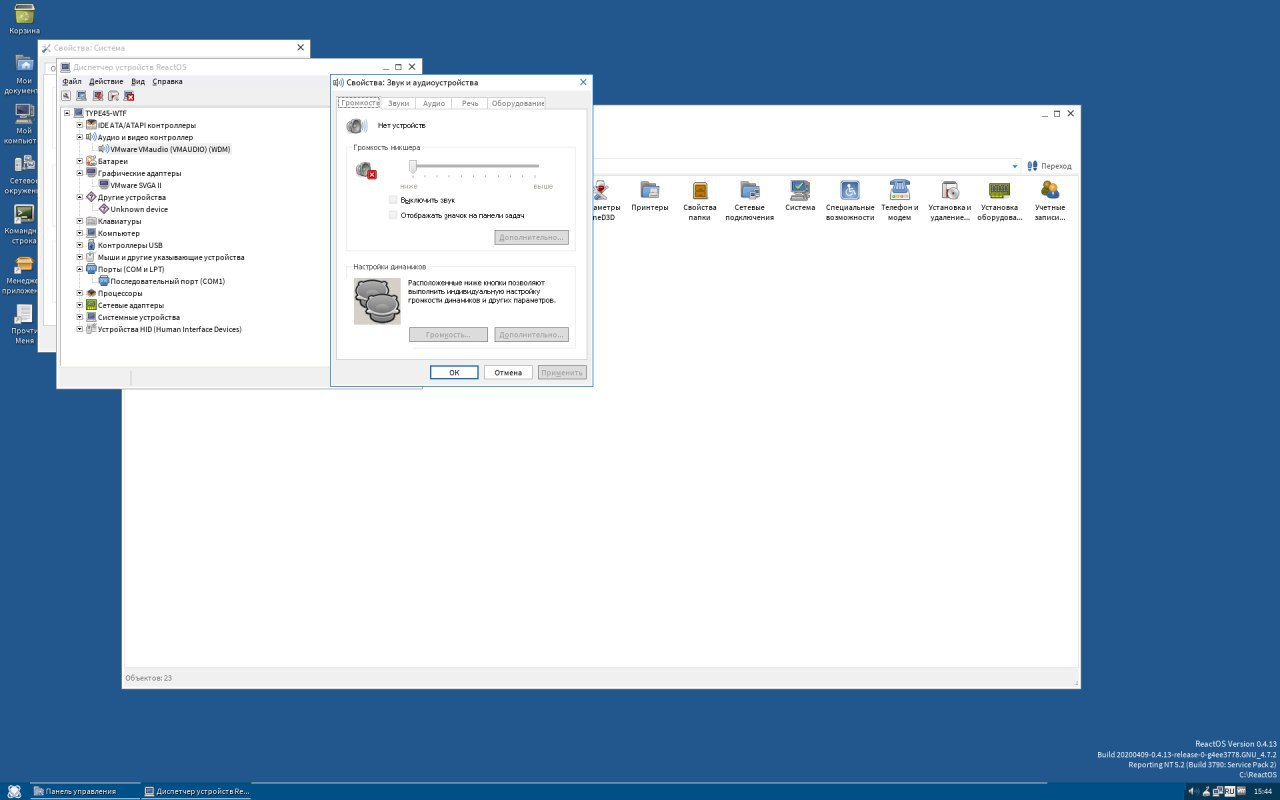The width and height of the screenshot is (1280, 800).
Task: Expand the Батареи node
Action: click(80, 161)
